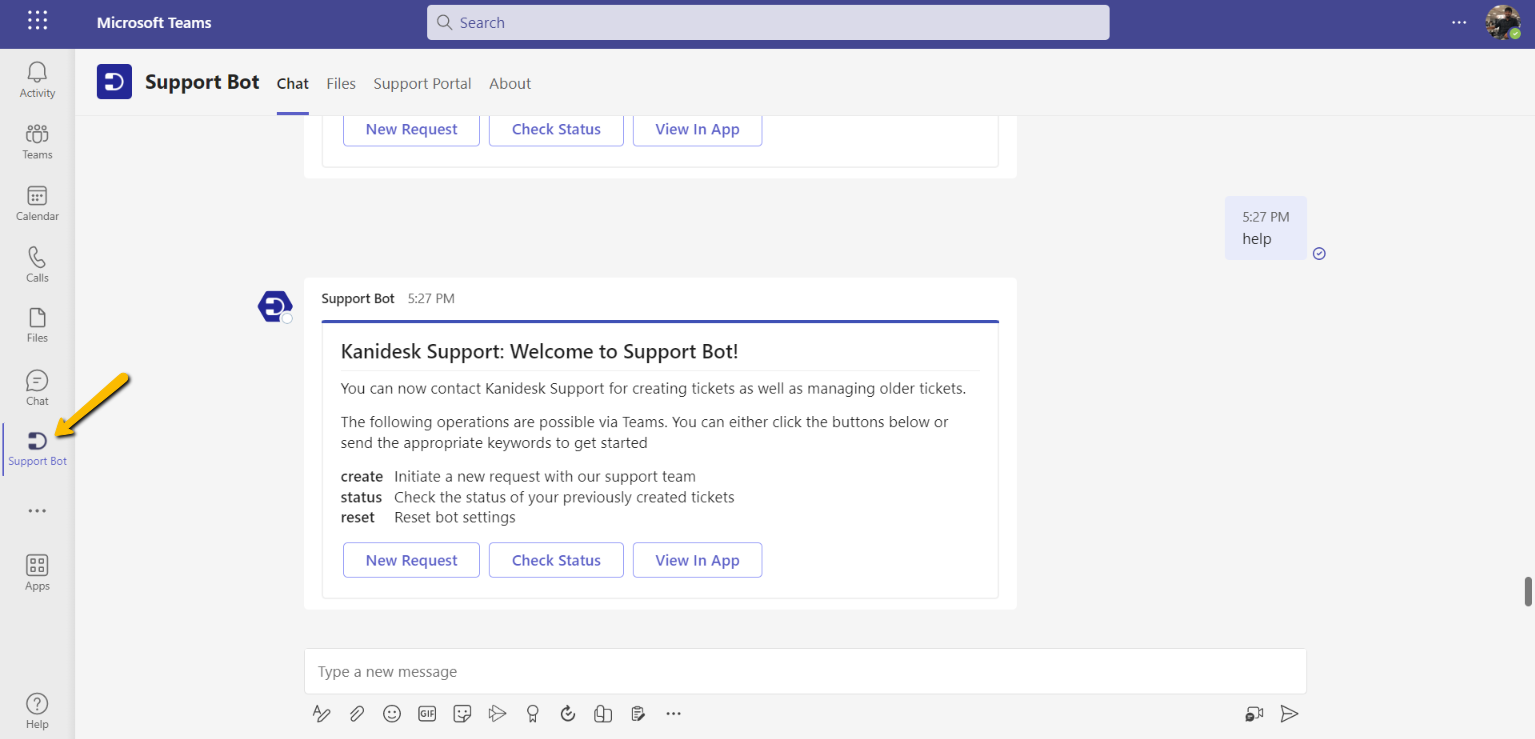Attach a file with paperclip icon

coord(356,713)
